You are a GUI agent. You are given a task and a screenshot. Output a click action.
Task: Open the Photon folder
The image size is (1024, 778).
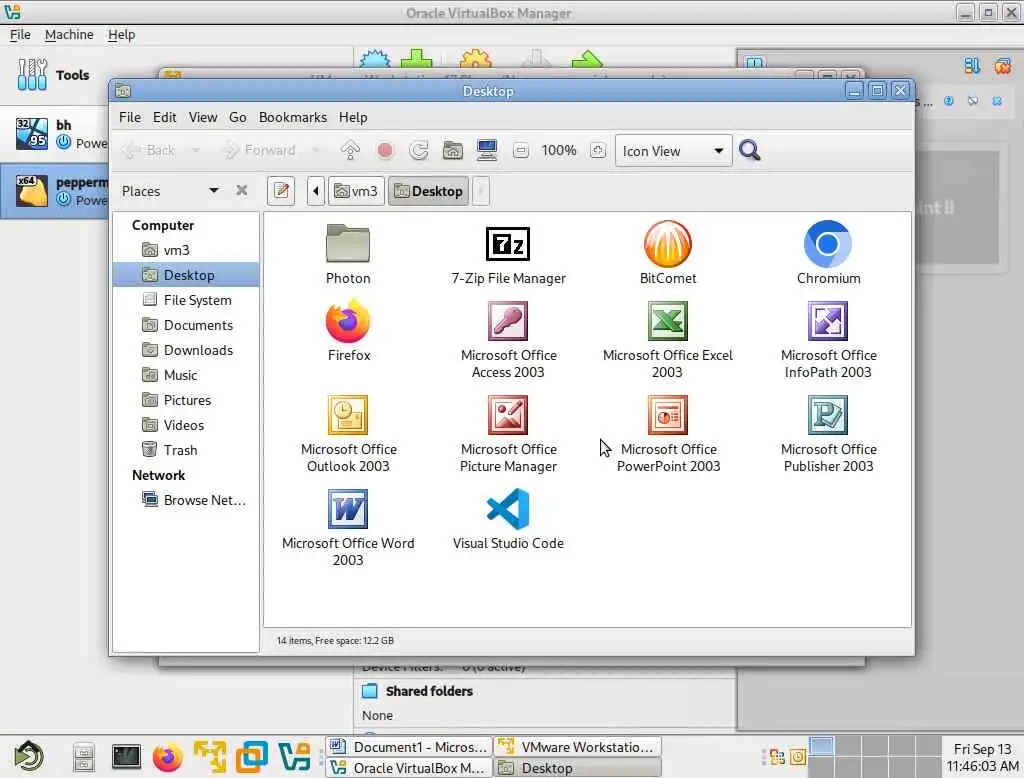click(x=347, y=244)
